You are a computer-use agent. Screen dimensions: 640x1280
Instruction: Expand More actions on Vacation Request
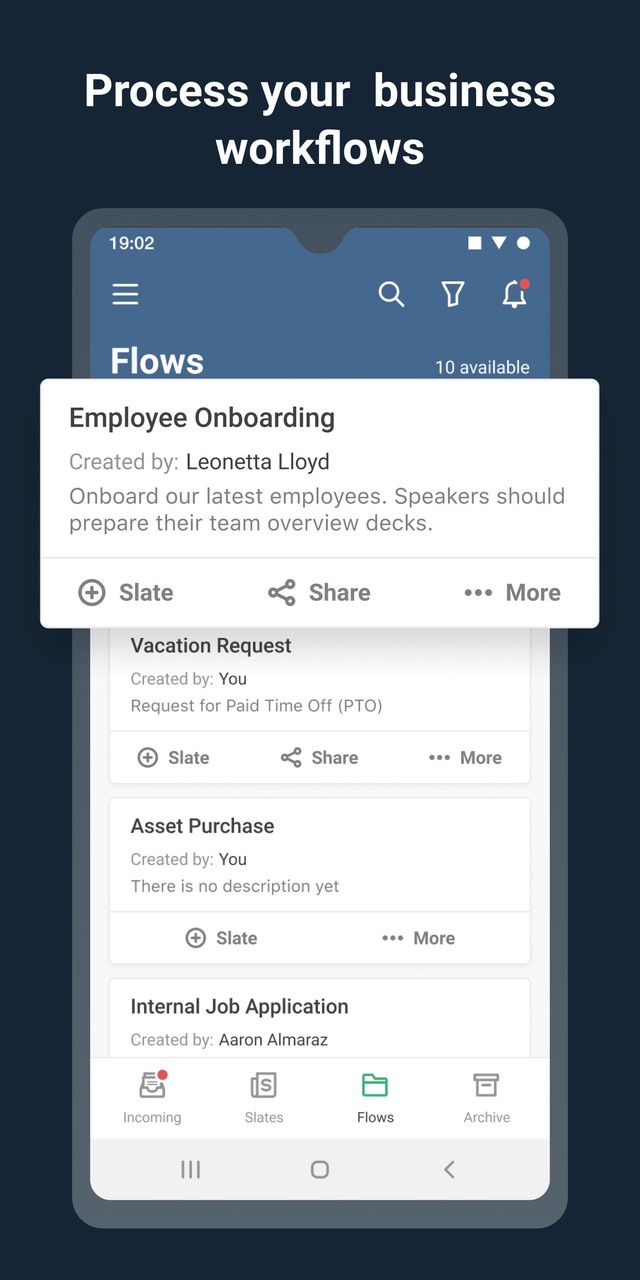pos(464,757)
